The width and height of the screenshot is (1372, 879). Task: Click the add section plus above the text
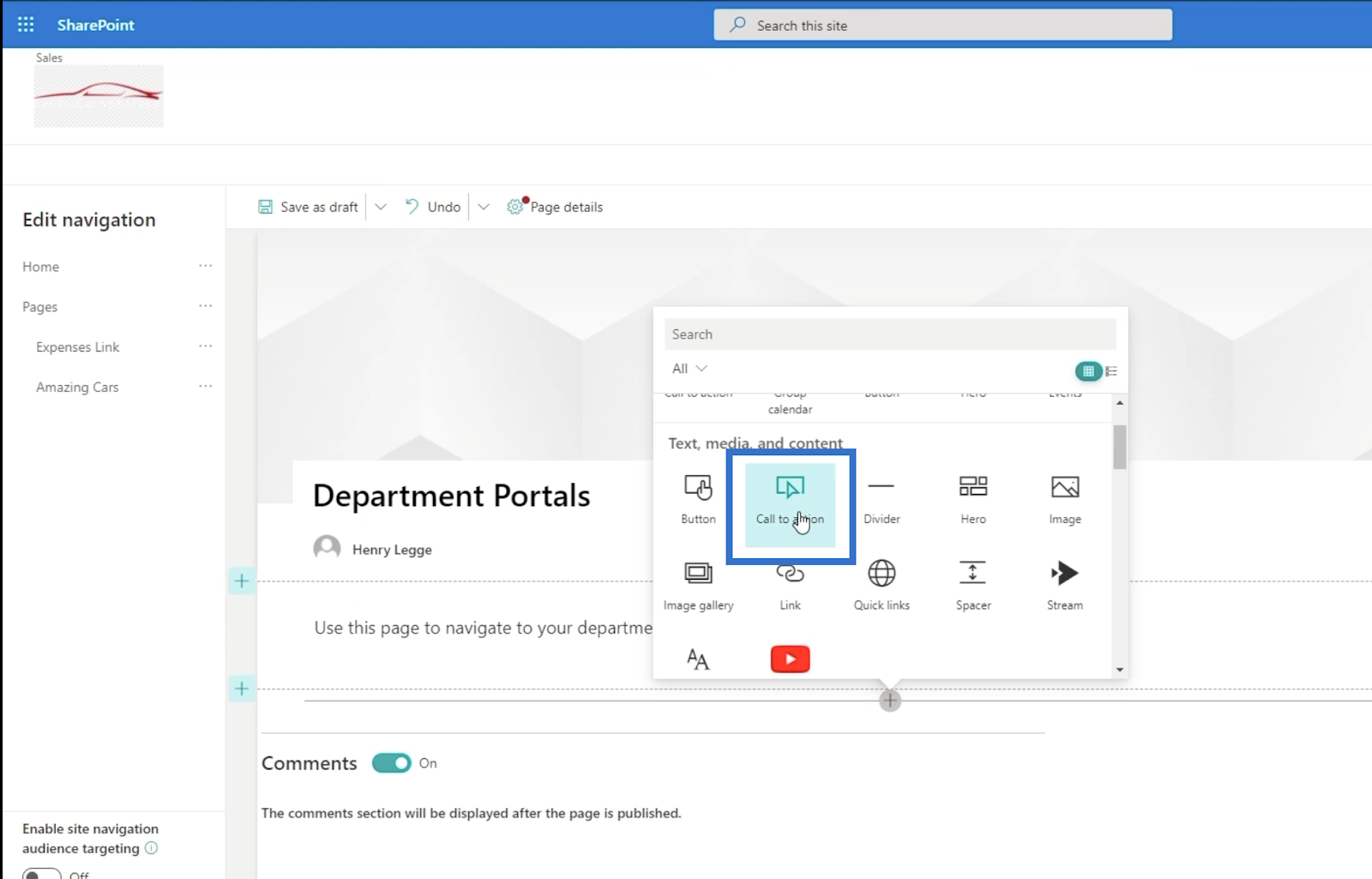pyautogui.click(x=242, y=581)
